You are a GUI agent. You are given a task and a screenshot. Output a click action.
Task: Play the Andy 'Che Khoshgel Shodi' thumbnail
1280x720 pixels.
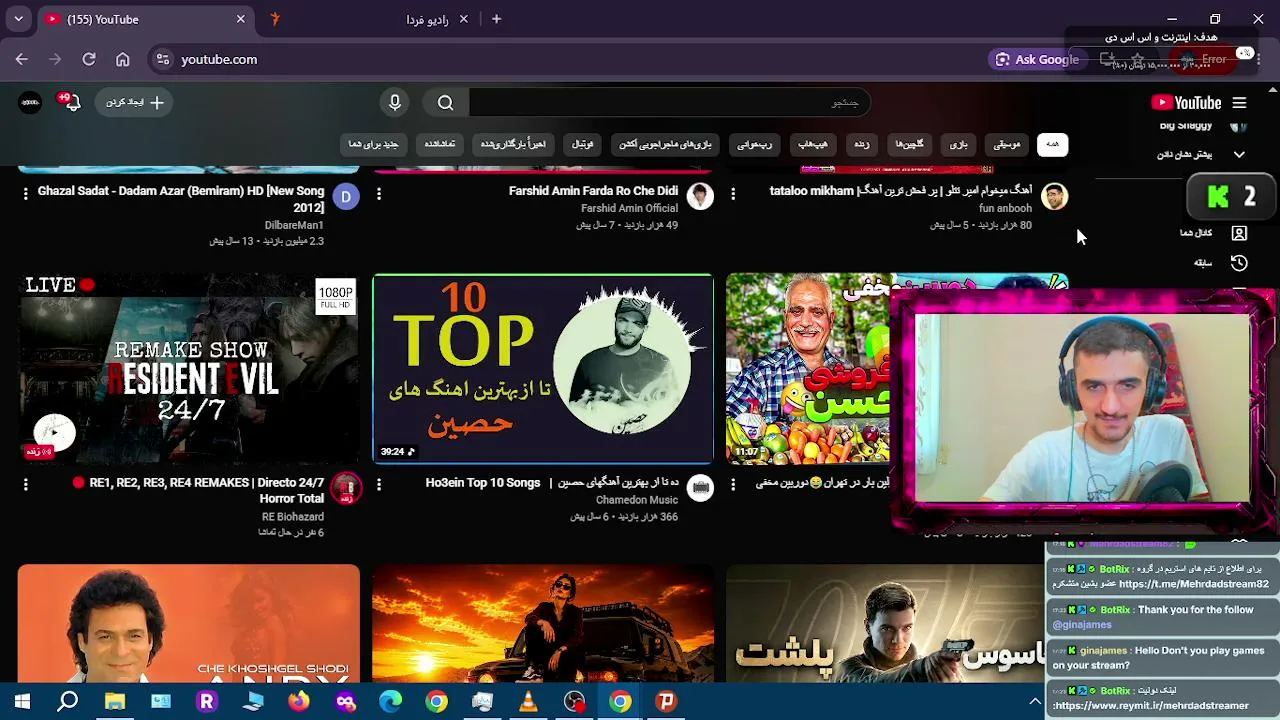pos(189,623)
